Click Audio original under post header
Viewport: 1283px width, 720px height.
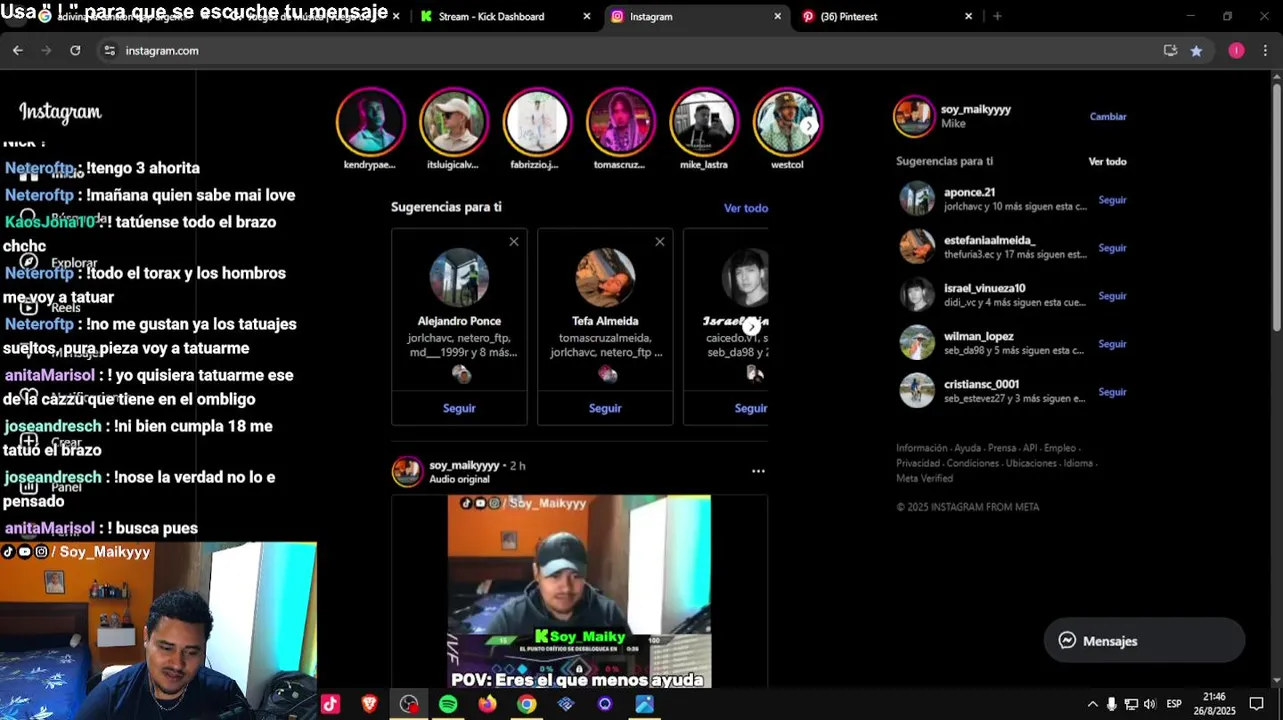459,480
